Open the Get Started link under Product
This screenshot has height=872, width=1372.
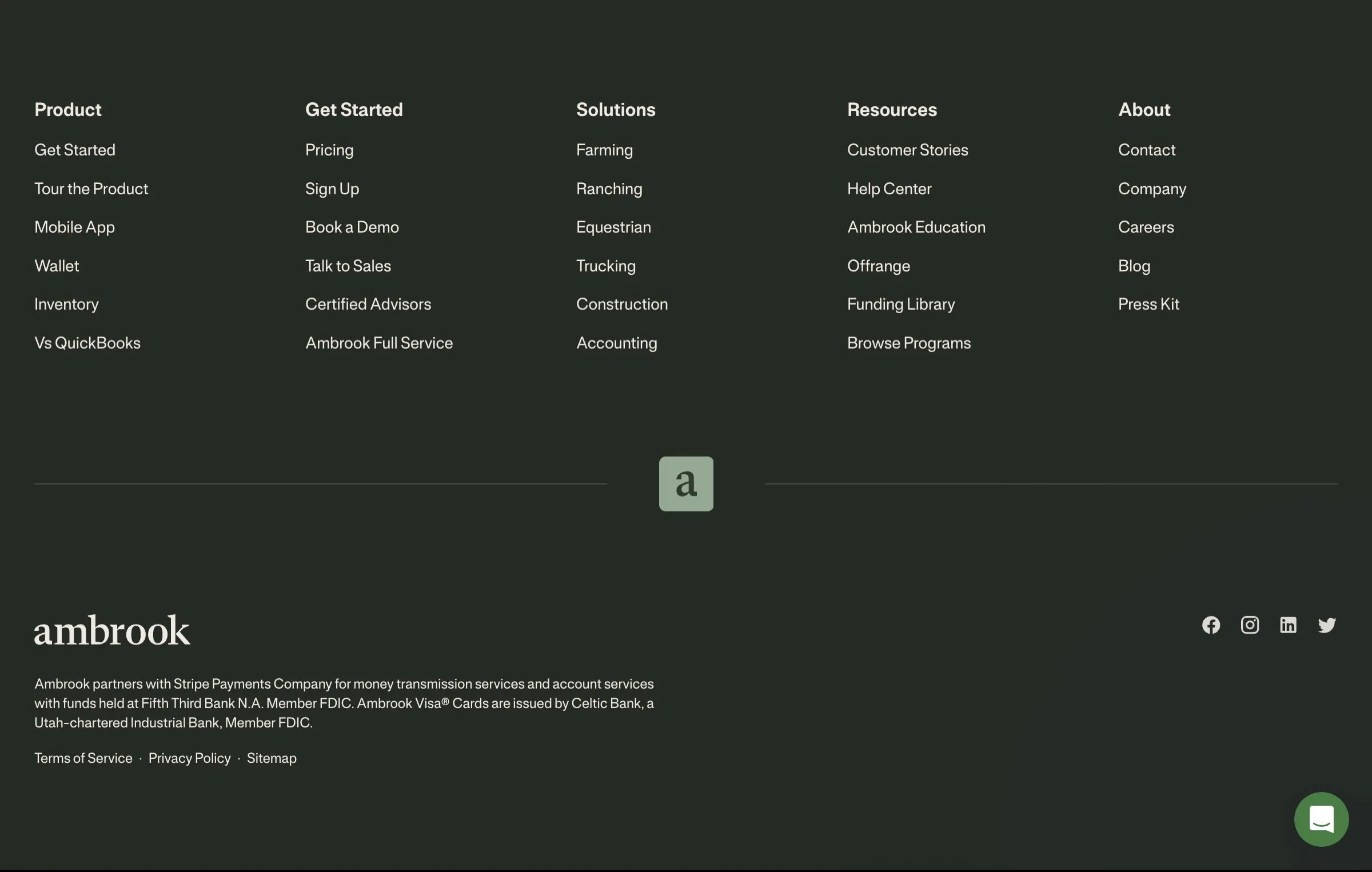click(75, 150)
